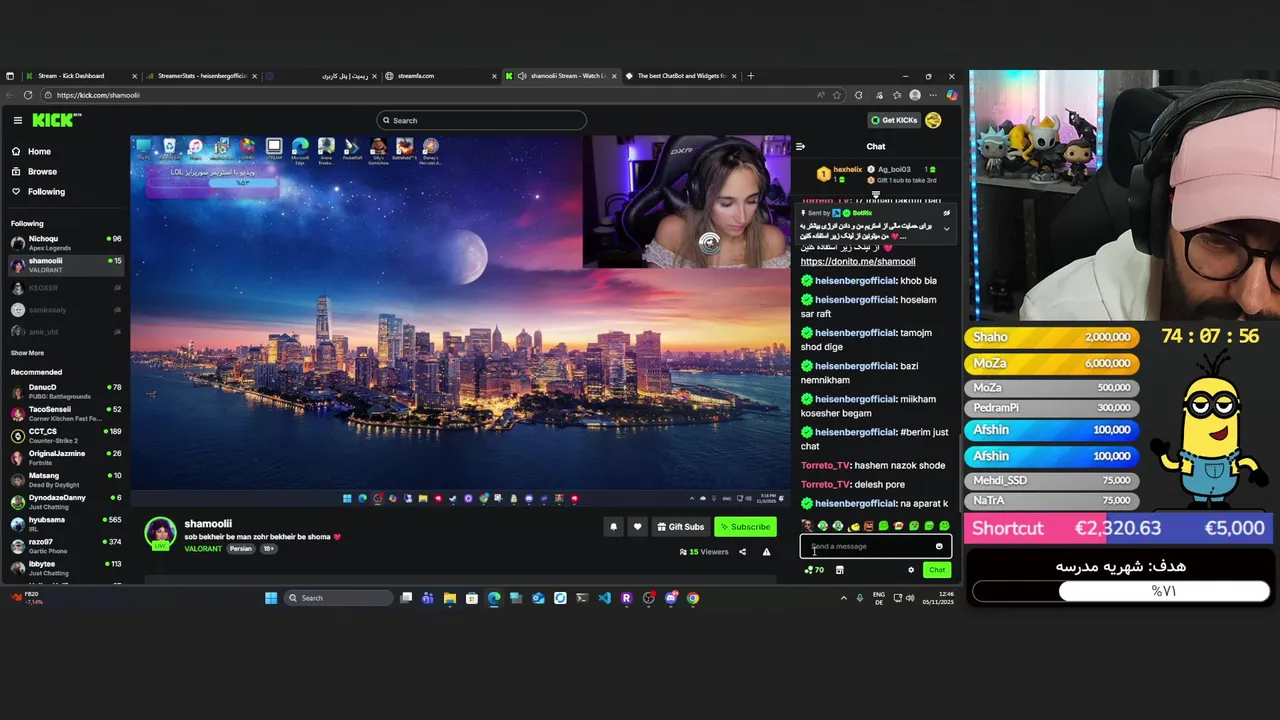The width and height of the screenshot is (1280, 720).
Task: Switch to StreamerStats heisenbergofficial tab
Action: tap(200, 76)
